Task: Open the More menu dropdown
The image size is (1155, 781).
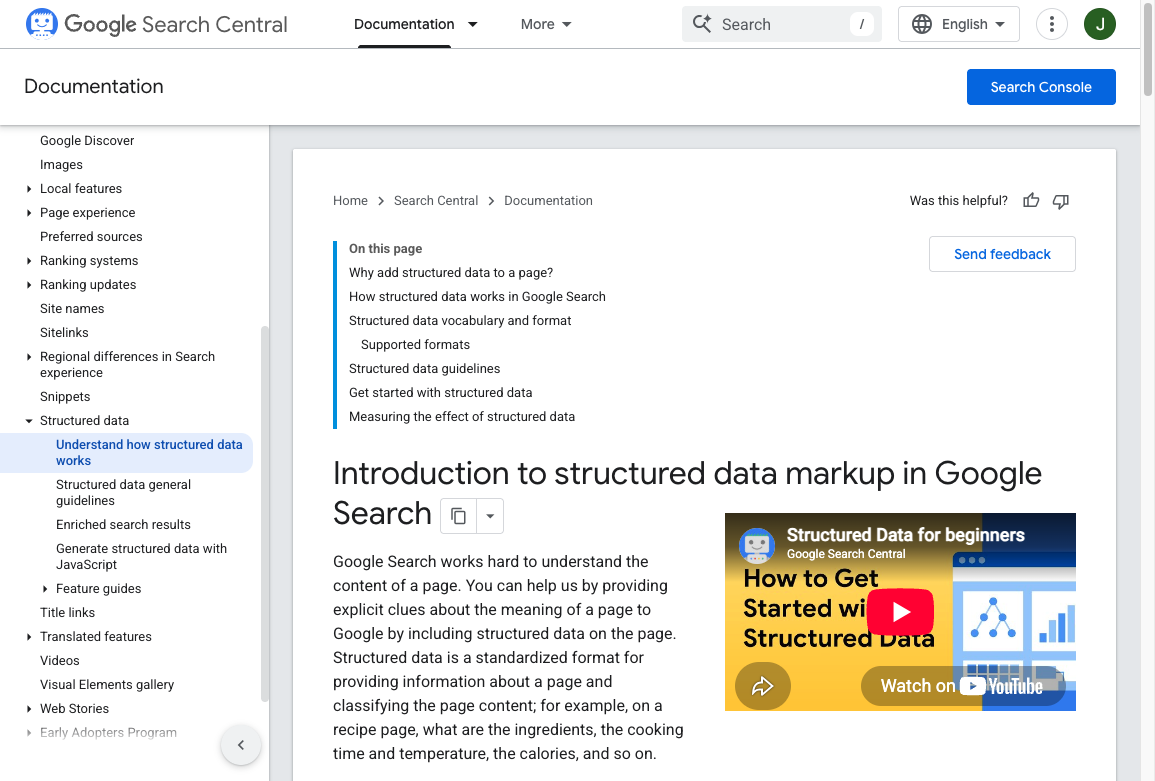Action: click(x=546, y=24)
